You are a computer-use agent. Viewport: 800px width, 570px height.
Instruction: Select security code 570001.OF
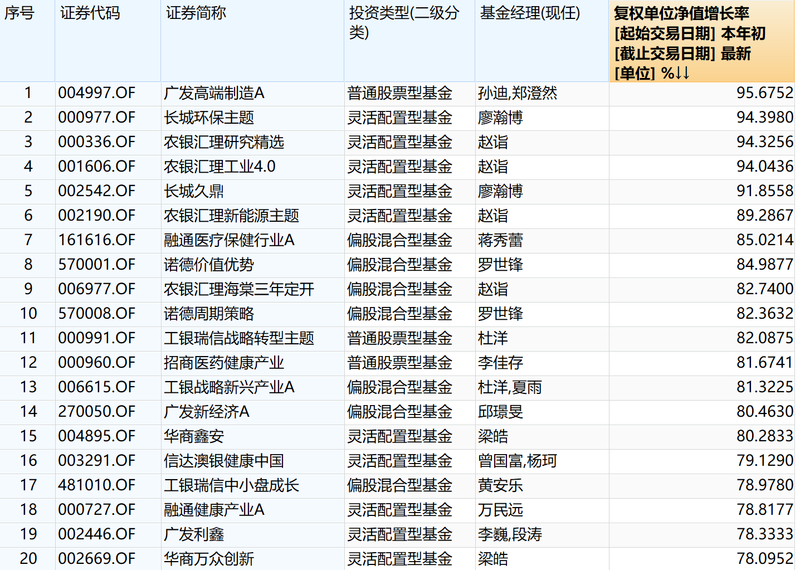point(96,265)
